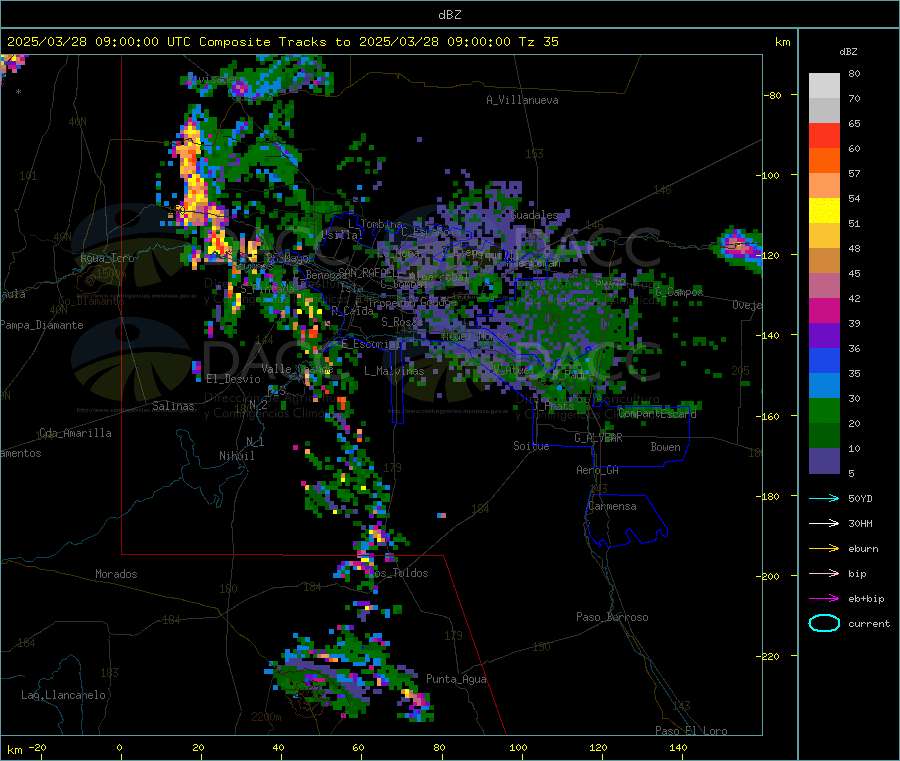This screenshot has width=900, height=761.
Task: Click the 'ComparteEscard' map label near Bowen
Action: (x=657, y=413)
